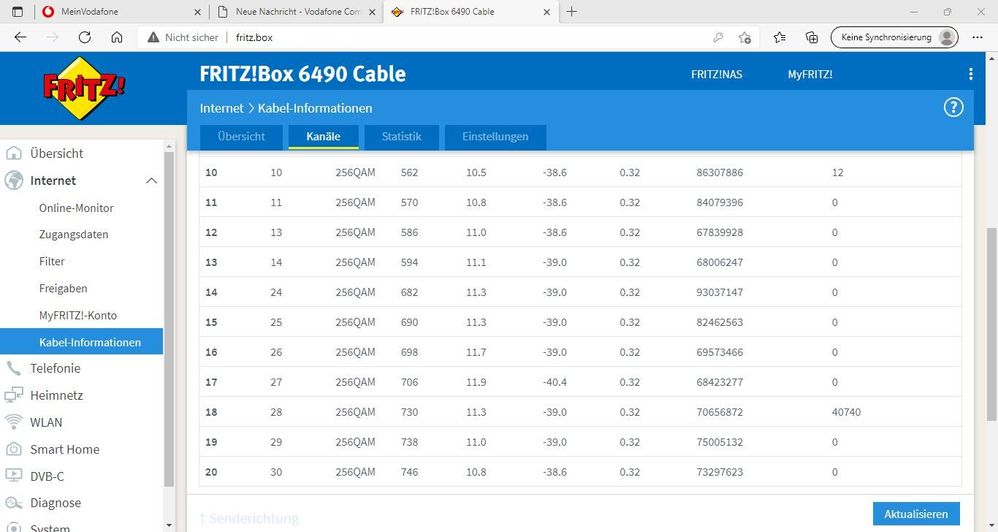Open FRITZ!NAS link in header
This screenshot has height=532, width=998.
[717, 74]
